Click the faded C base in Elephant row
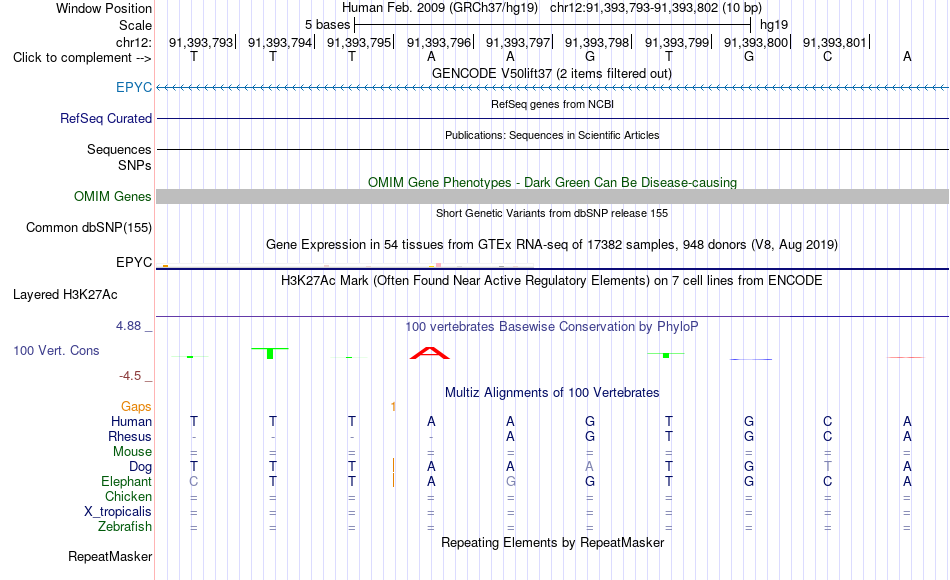Viewport: 950px width, 580px height. point(194,481)
